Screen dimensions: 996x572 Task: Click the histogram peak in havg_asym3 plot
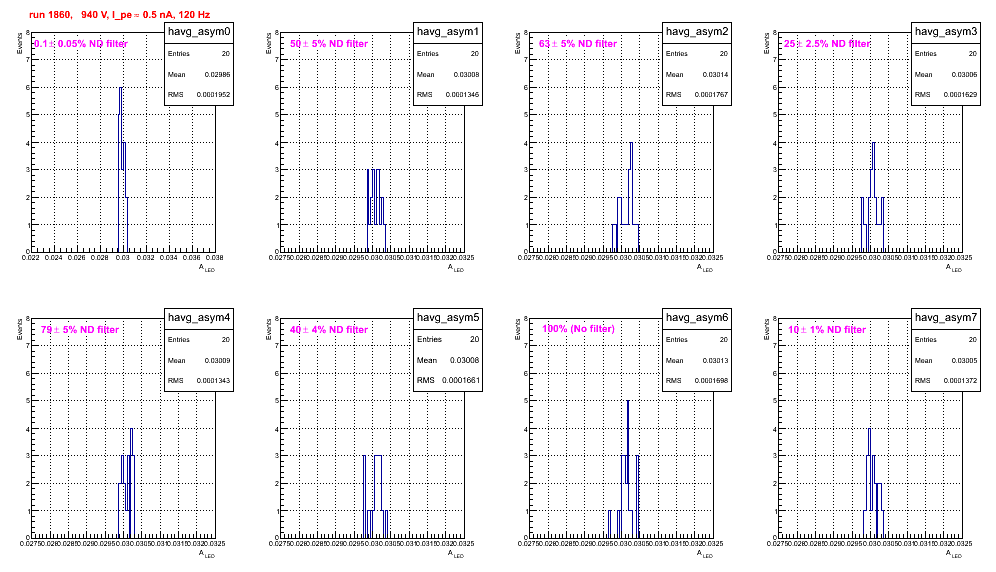(874, 144)
